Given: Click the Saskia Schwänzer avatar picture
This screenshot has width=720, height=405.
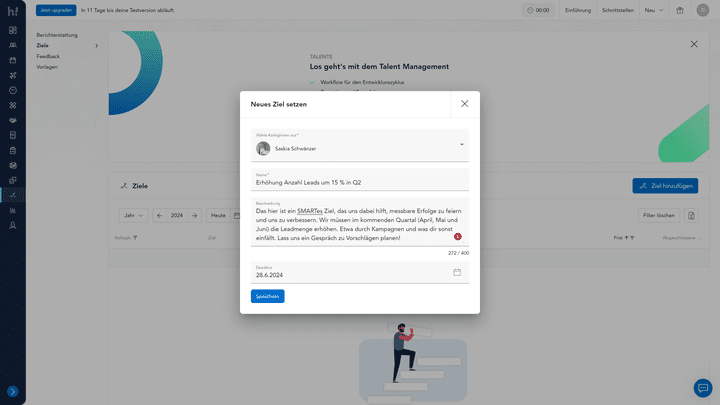Looking at the screenshot, I should click(263, 148).
